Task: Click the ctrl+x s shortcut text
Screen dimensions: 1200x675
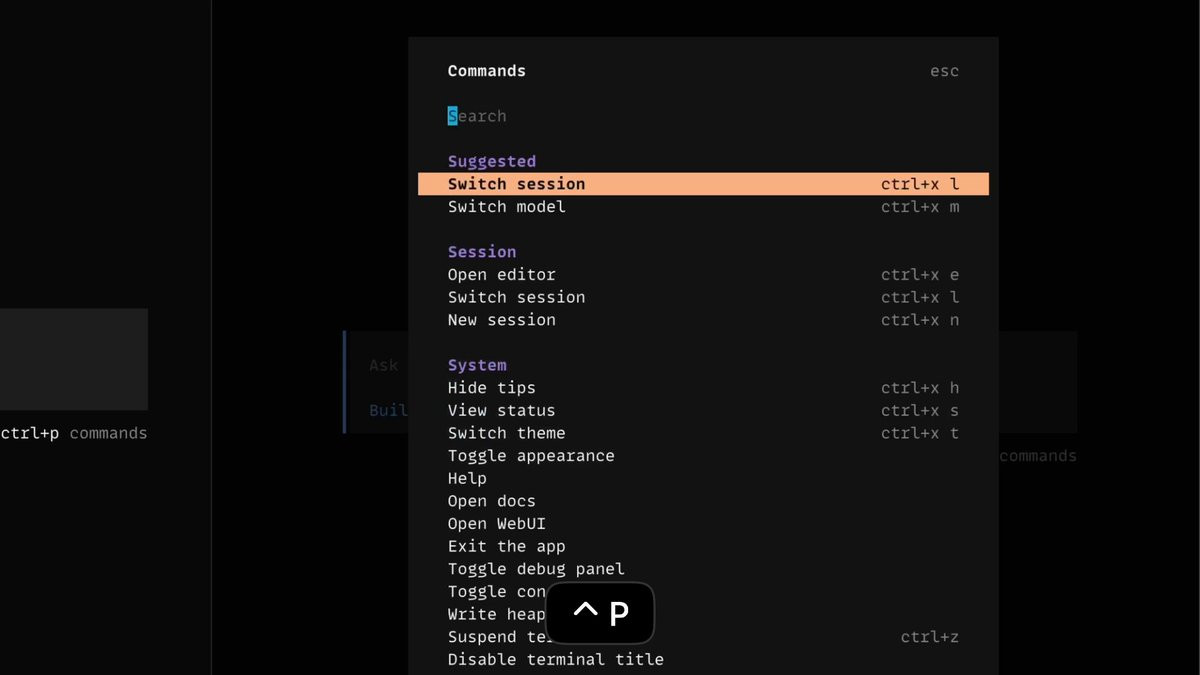Action: [x=920, y=410]
